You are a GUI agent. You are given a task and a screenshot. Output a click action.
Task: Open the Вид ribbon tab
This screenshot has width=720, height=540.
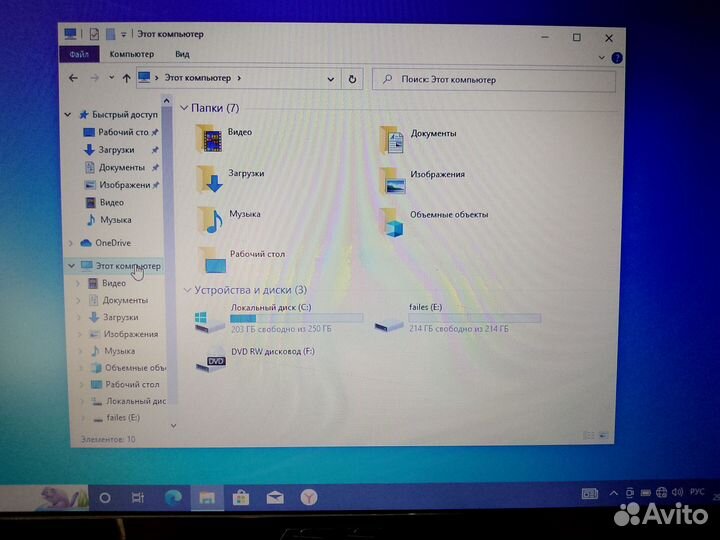tap(182, 54)
